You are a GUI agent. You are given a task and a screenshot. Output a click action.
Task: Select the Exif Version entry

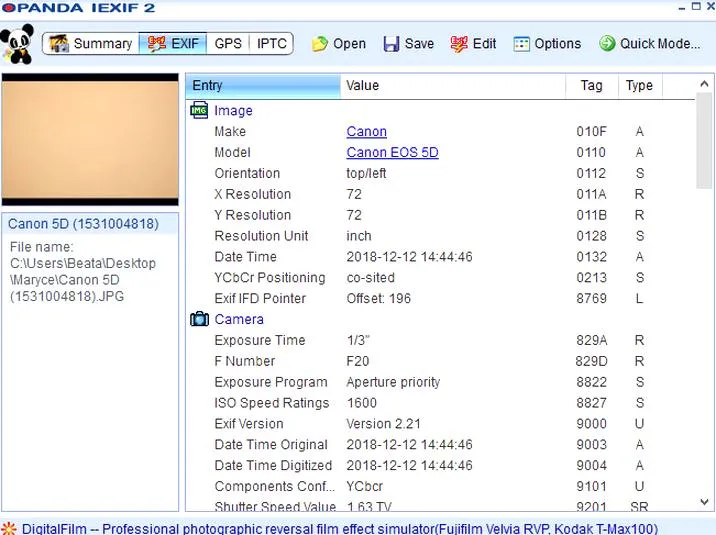coord(249,424)
